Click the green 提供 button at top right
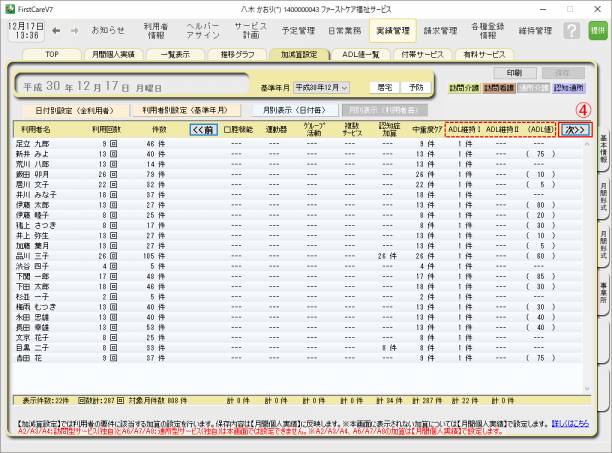The width and height of the screenshot is (612, 453). (598, 31)
